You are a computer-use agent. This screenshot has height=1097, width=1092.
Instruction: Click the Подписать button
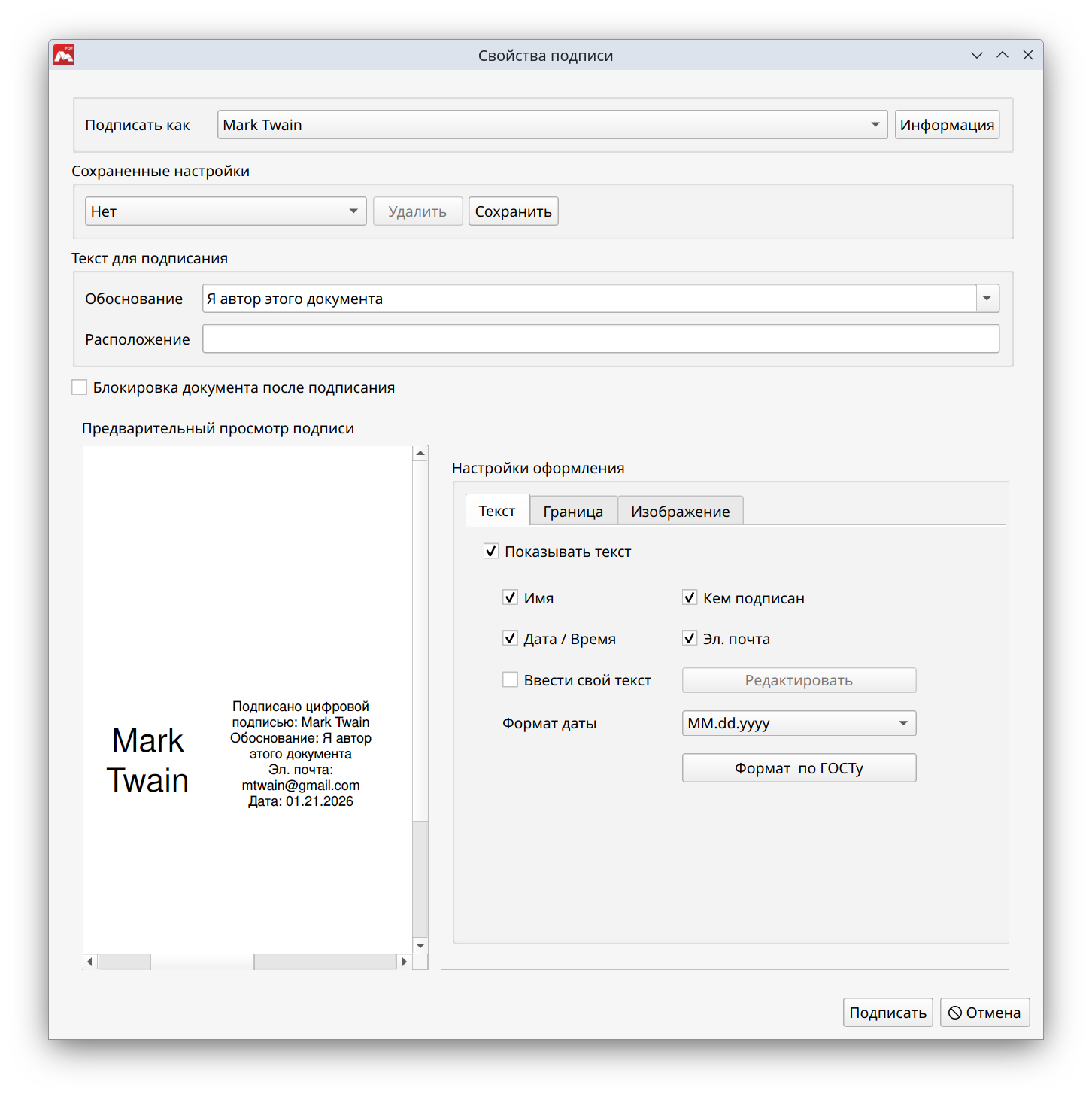click(x=887, y=1013)
